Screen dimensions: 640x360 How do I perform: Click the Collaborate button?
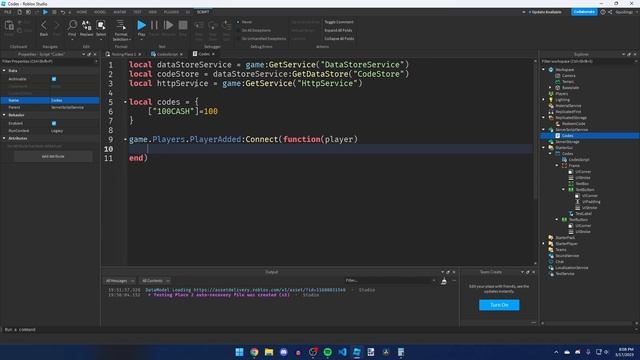(x=584, y=12)
